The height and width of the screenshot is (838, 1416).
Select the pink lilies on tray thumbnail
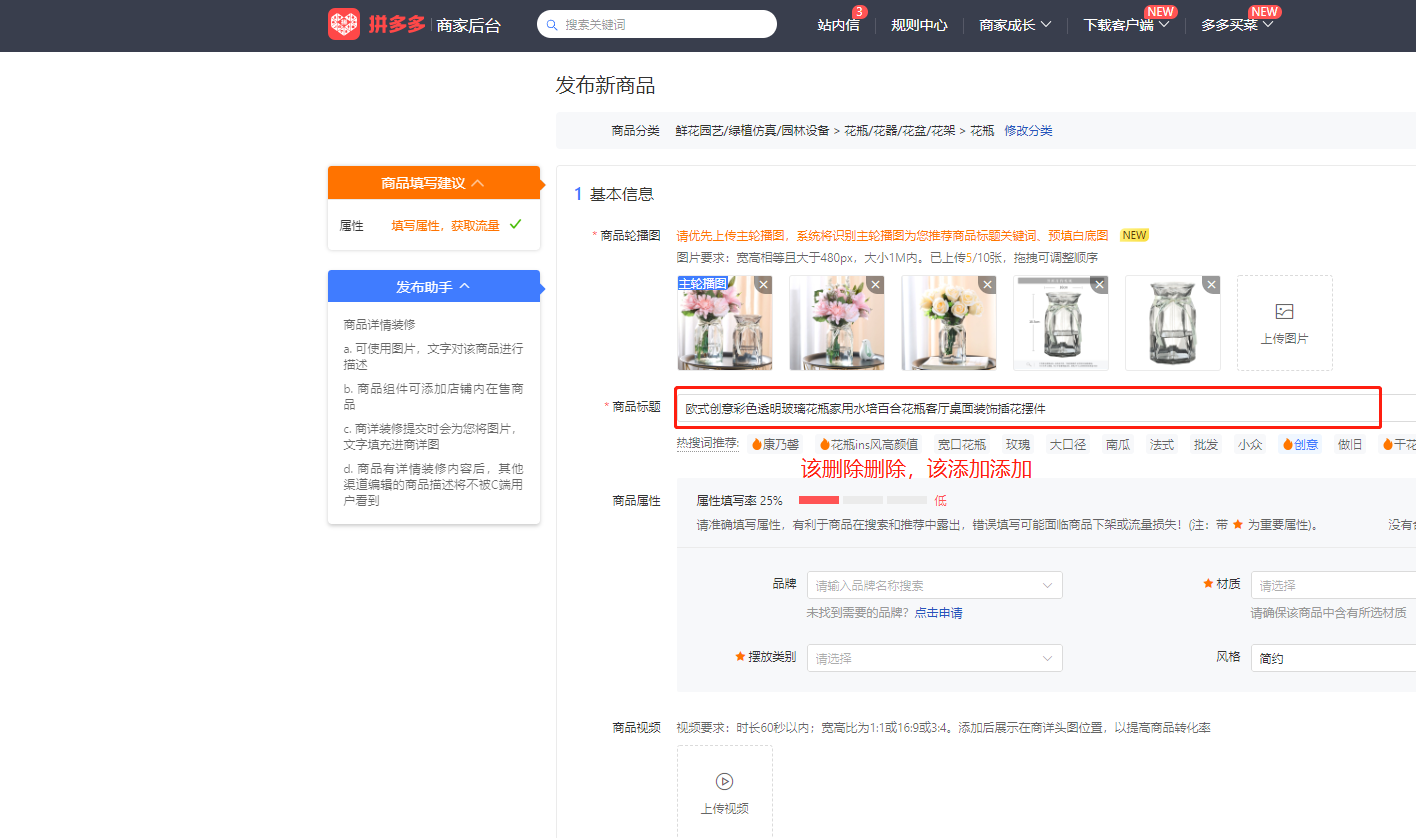point(837,323)
